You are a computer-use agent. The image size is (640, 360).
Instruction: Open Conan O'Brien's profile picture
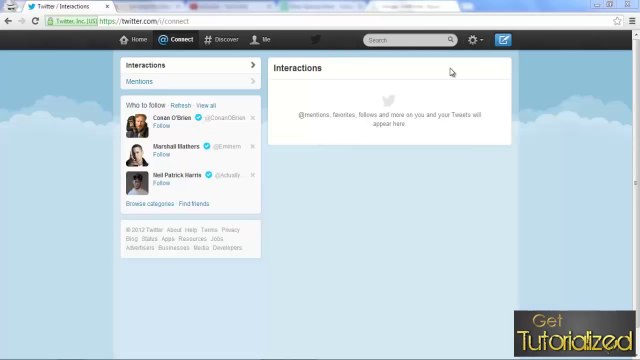pos(137,126)
